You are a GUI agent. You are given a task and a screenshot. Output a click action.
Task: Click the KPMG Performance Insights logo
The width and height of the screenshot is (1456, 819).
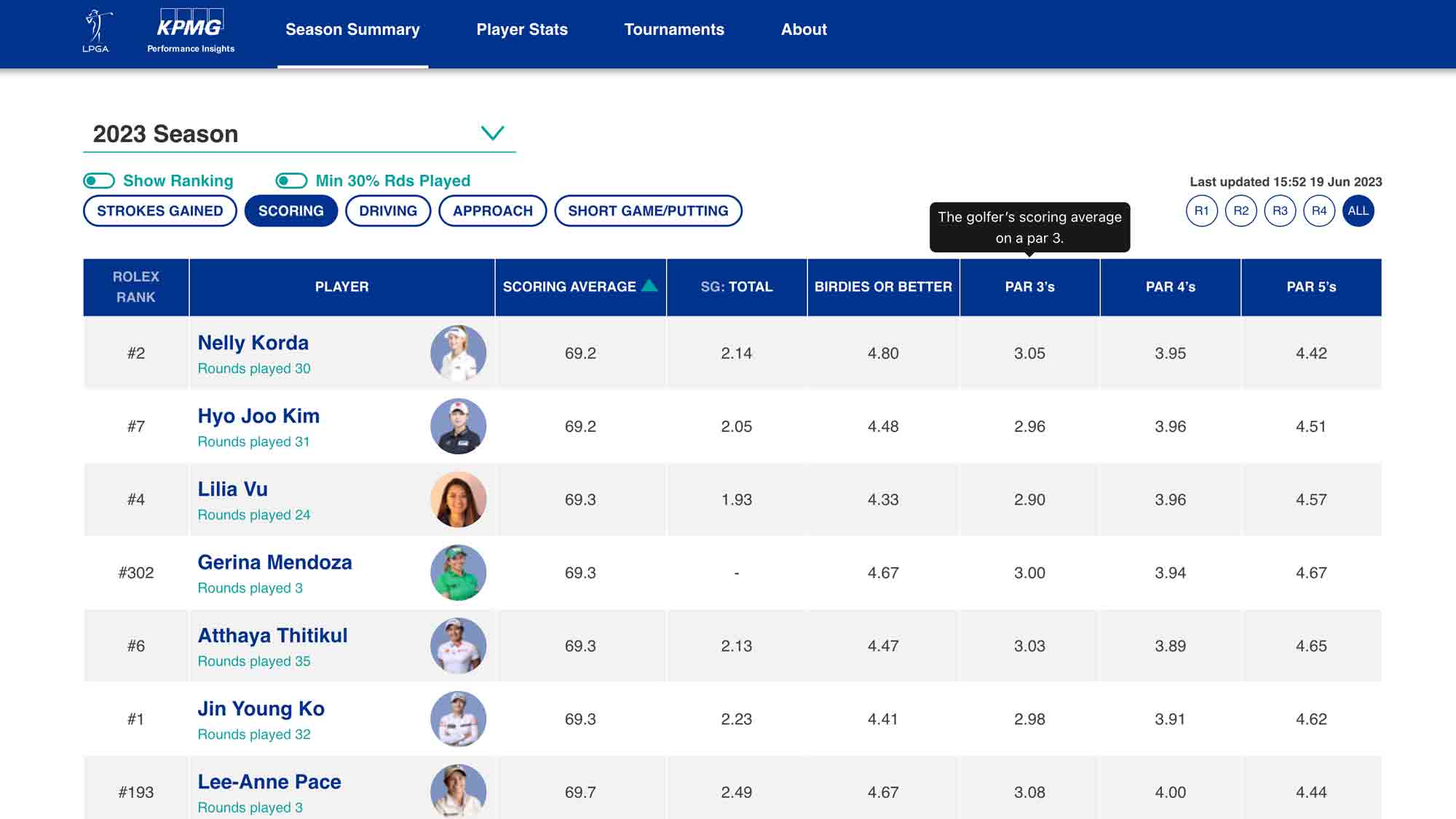tap(189, 30)
